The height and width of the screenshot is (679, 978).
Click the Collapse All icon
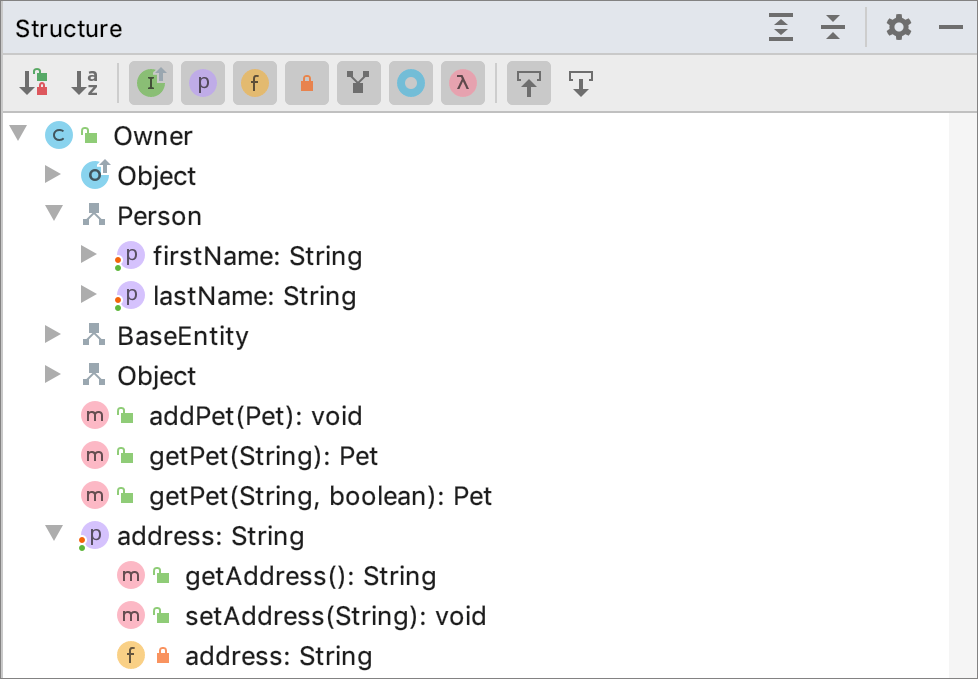[833, 27]
